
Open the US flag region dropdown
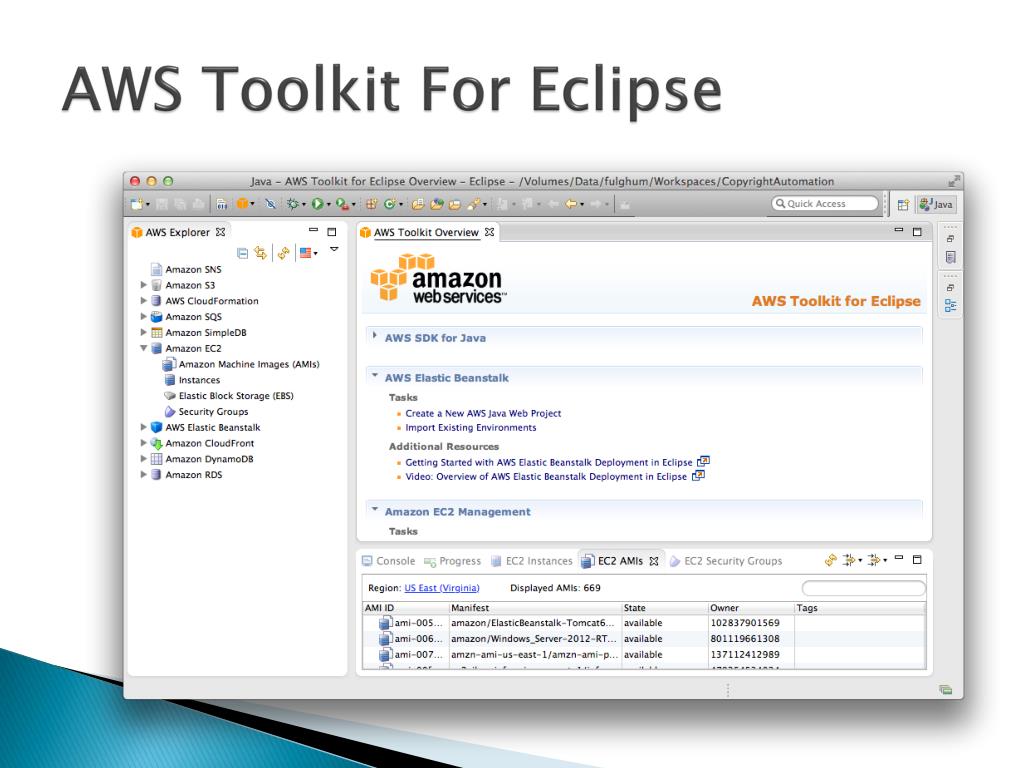click(308, 253)
